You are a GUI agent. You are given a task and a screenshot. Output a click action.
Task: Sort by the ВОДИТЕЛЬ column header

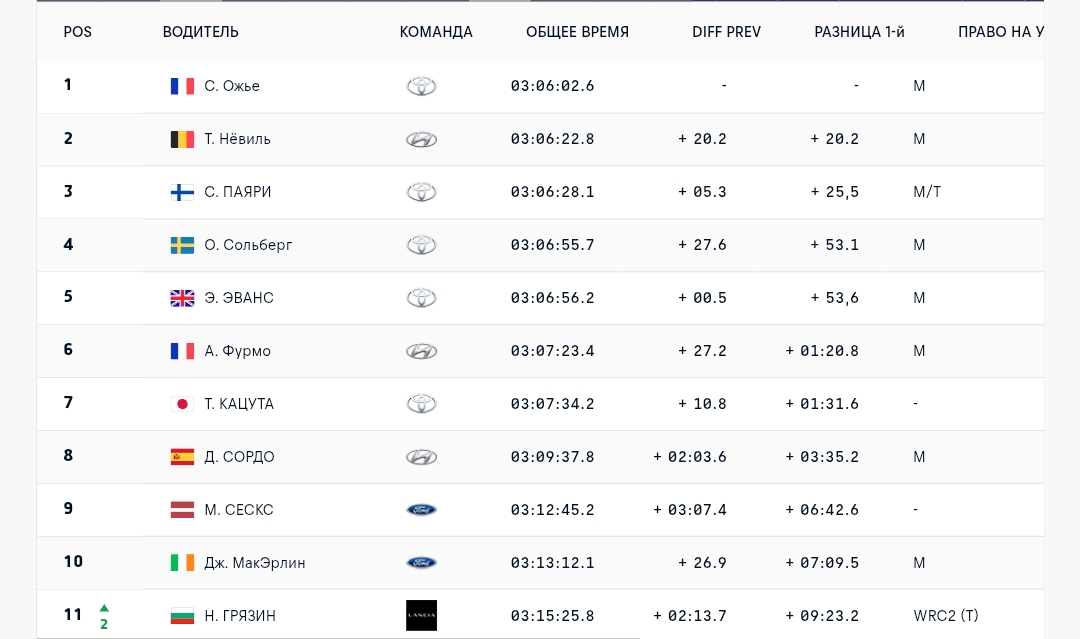click(x=200, y=32)
